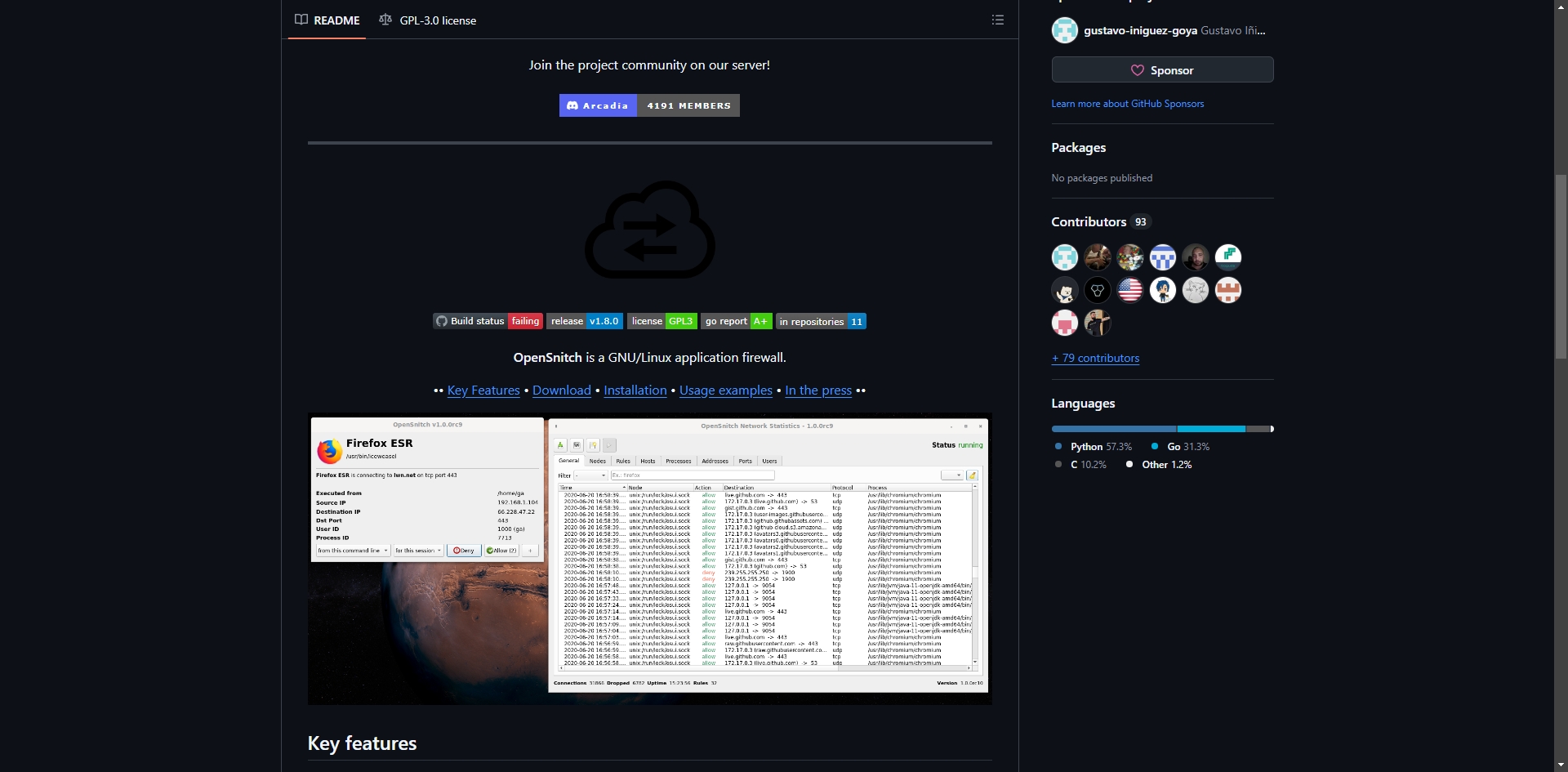This screenshot has width=1568, height=772.
Task: Open the orange castle-shaped identicon avatar
Action: 1228,290
